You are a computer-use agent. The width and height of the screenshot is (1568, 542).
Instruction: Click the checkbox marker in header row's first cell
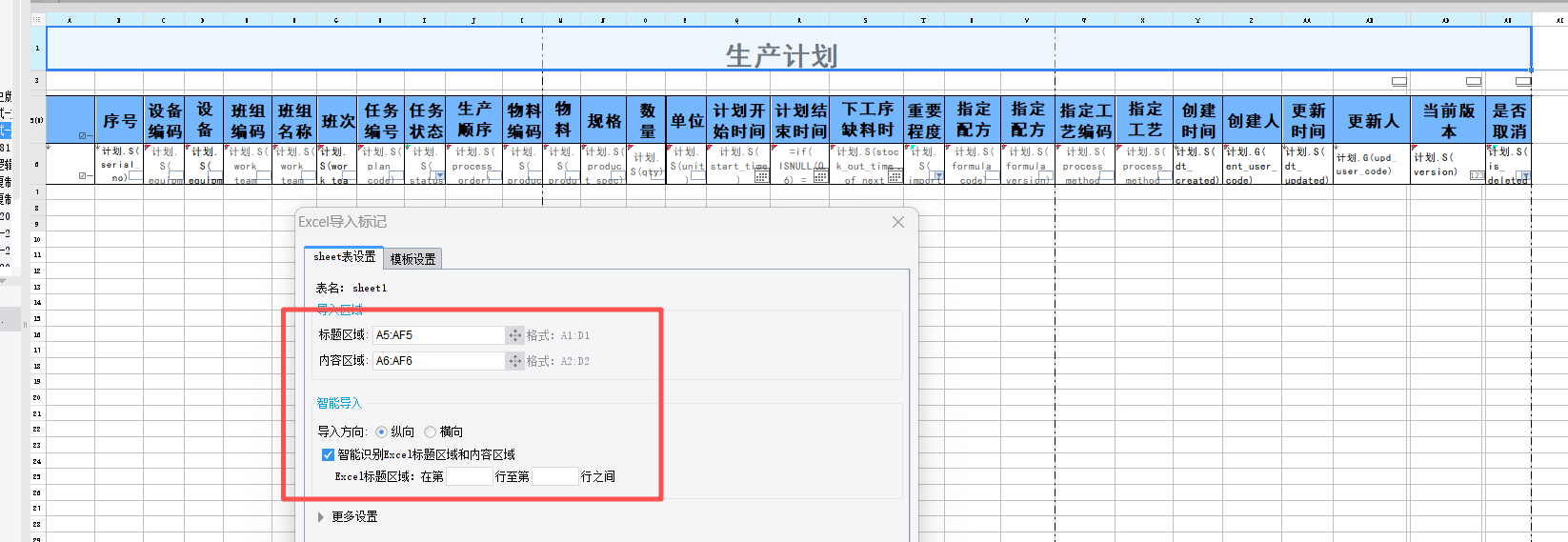pos(83,136)
